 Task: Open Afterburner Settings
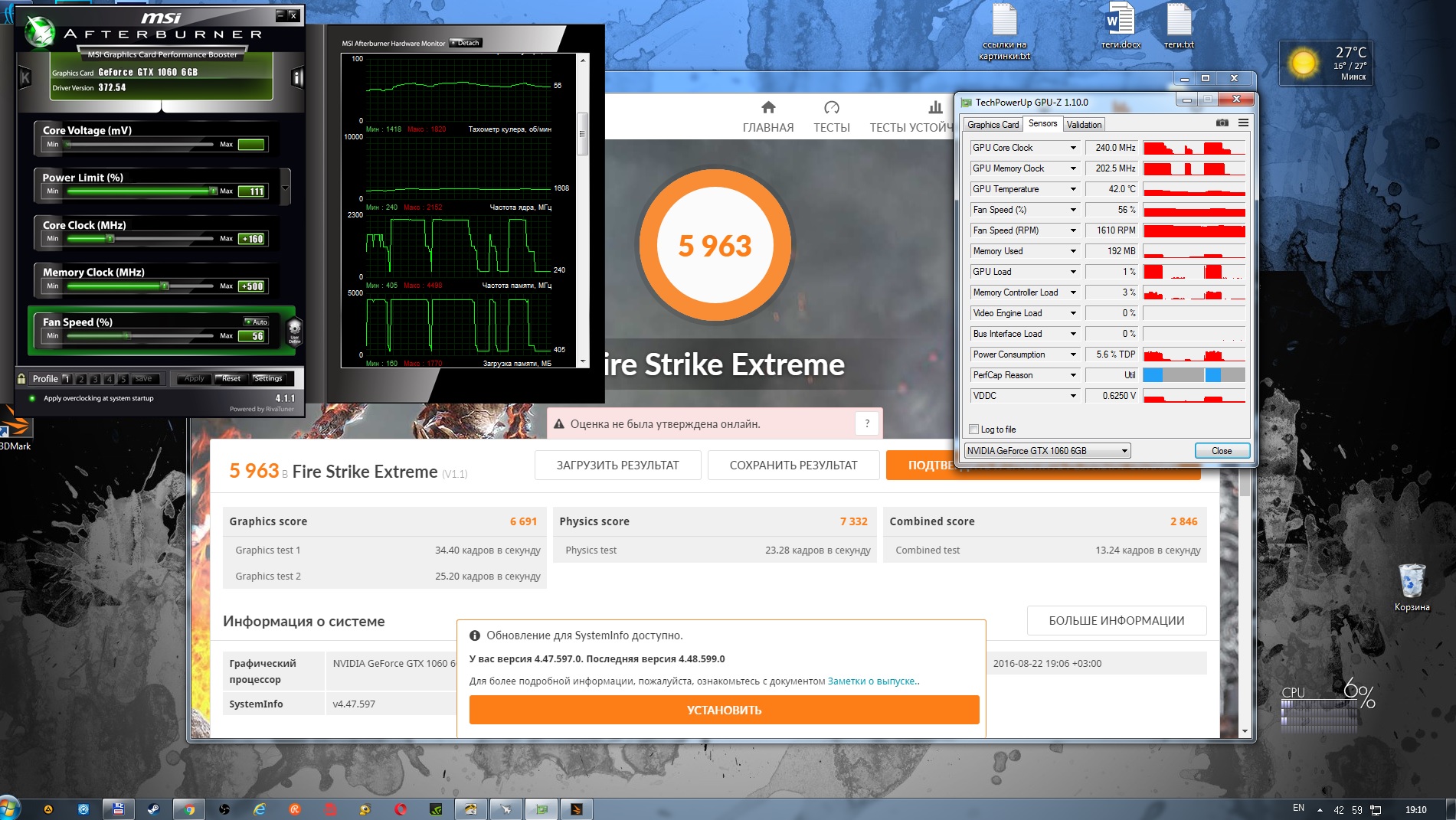pyautogui.click(x=267, y=378)
